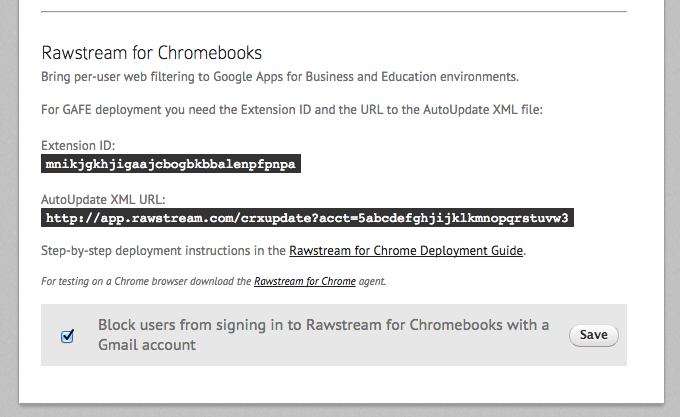The height and width of the screenshot is (417, 680).
Task: Open the Rawstream for Chrome Deployment Guide link
Action: pos(406,251)
